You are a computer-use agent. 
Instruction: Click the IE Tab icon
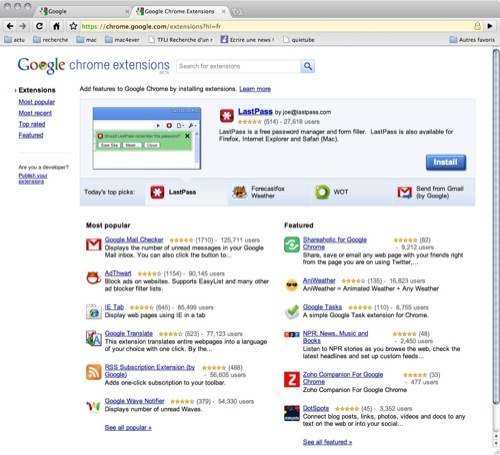click(94, 311)
